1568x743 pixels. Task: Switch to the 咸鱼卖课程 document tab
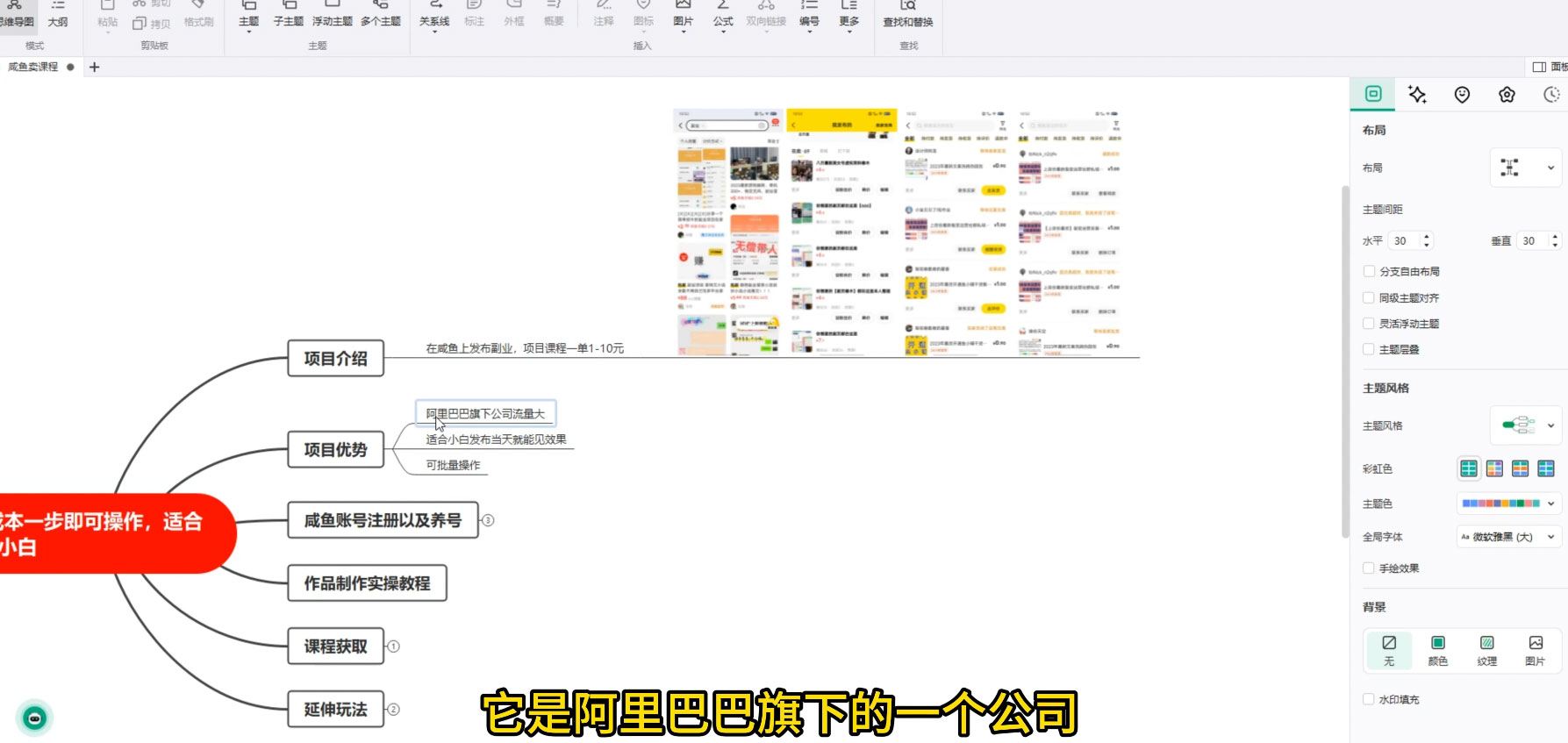click(x=33, y=67)
